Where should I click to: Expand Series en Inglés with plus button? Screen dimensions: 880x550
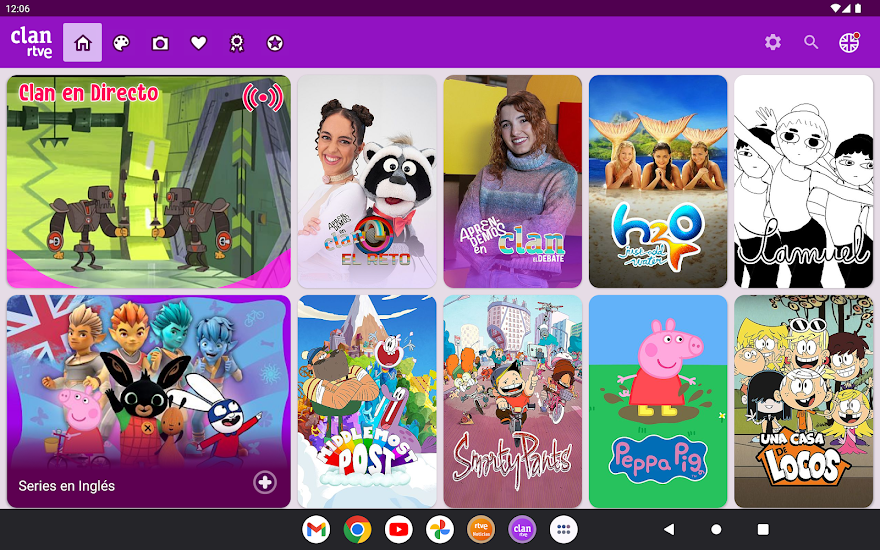(264, 483)
